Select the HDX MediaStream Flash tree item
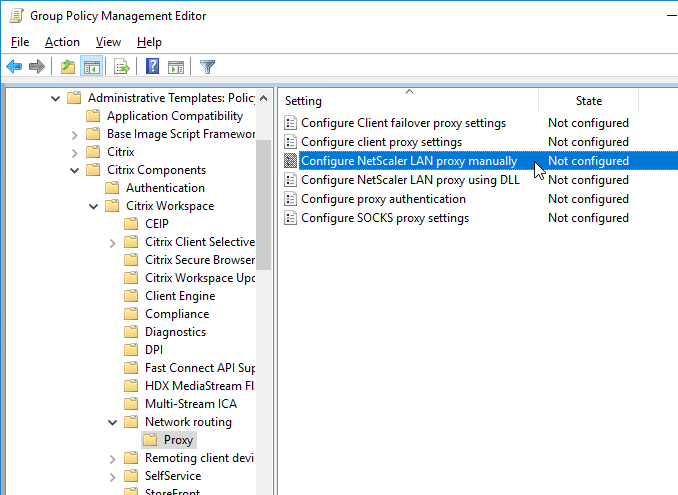 [x=200, y=386]
